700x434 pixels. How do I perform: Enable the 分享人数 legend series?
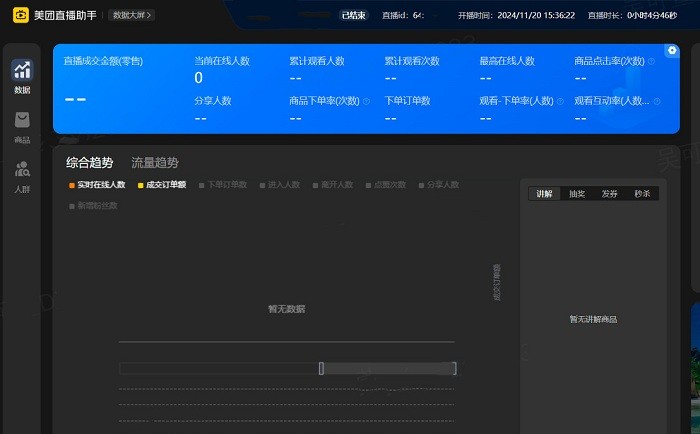(439, 185)
